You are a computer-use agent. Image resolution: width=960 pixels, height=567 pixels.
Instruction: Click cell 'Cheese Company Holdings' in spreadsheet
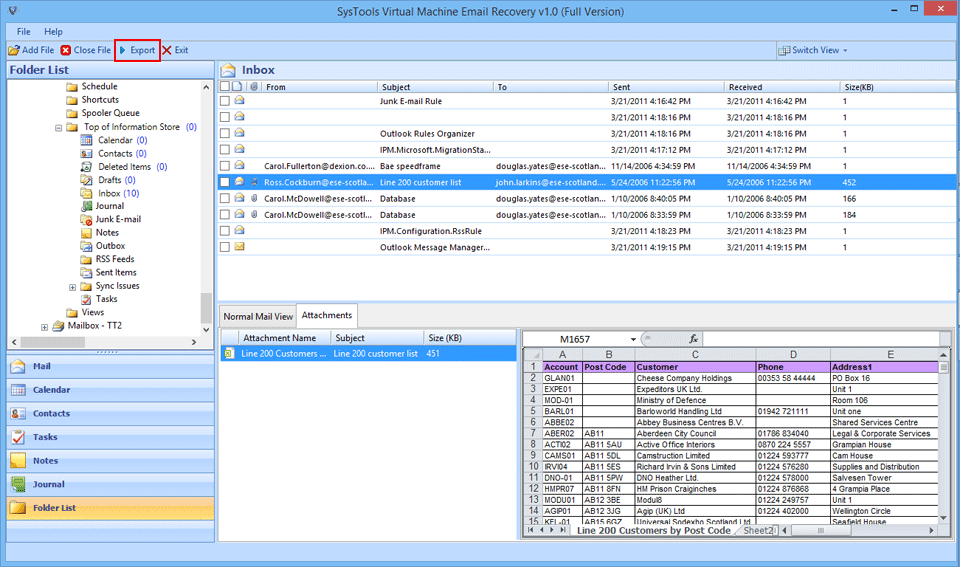(x=695, y=378)
